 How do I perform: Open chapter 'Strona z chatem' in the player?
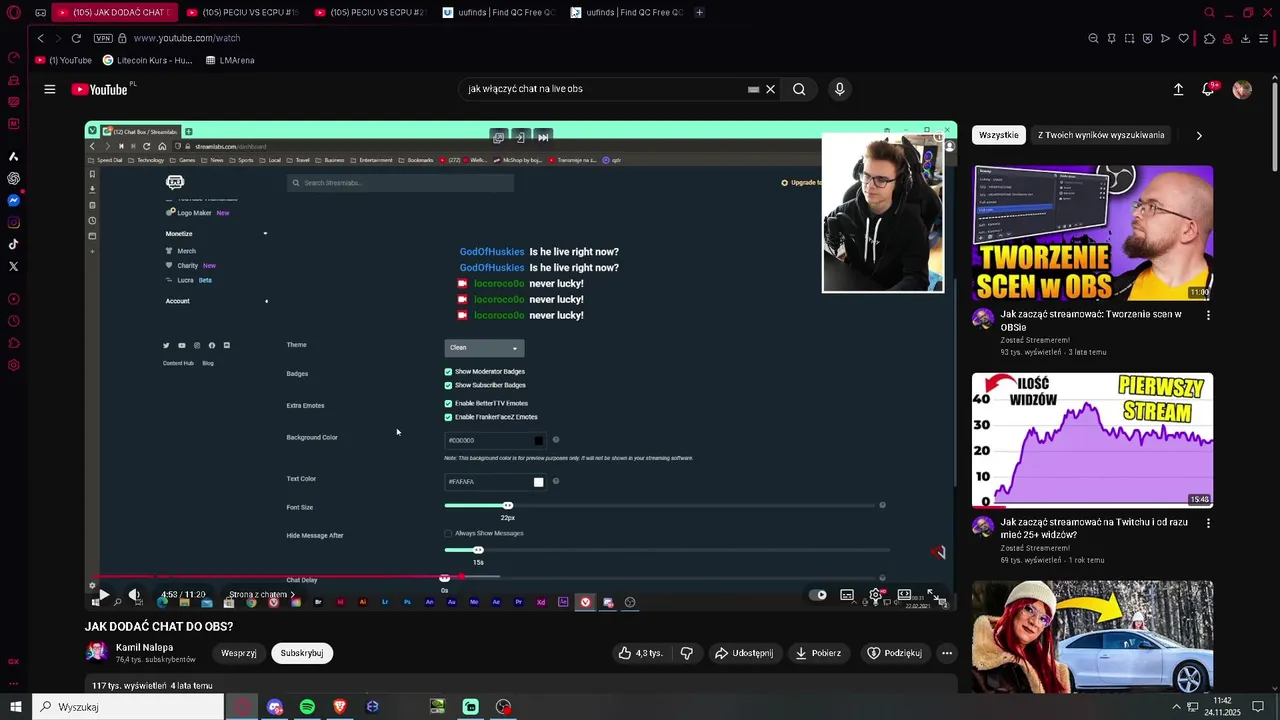(x=263, y=595)
